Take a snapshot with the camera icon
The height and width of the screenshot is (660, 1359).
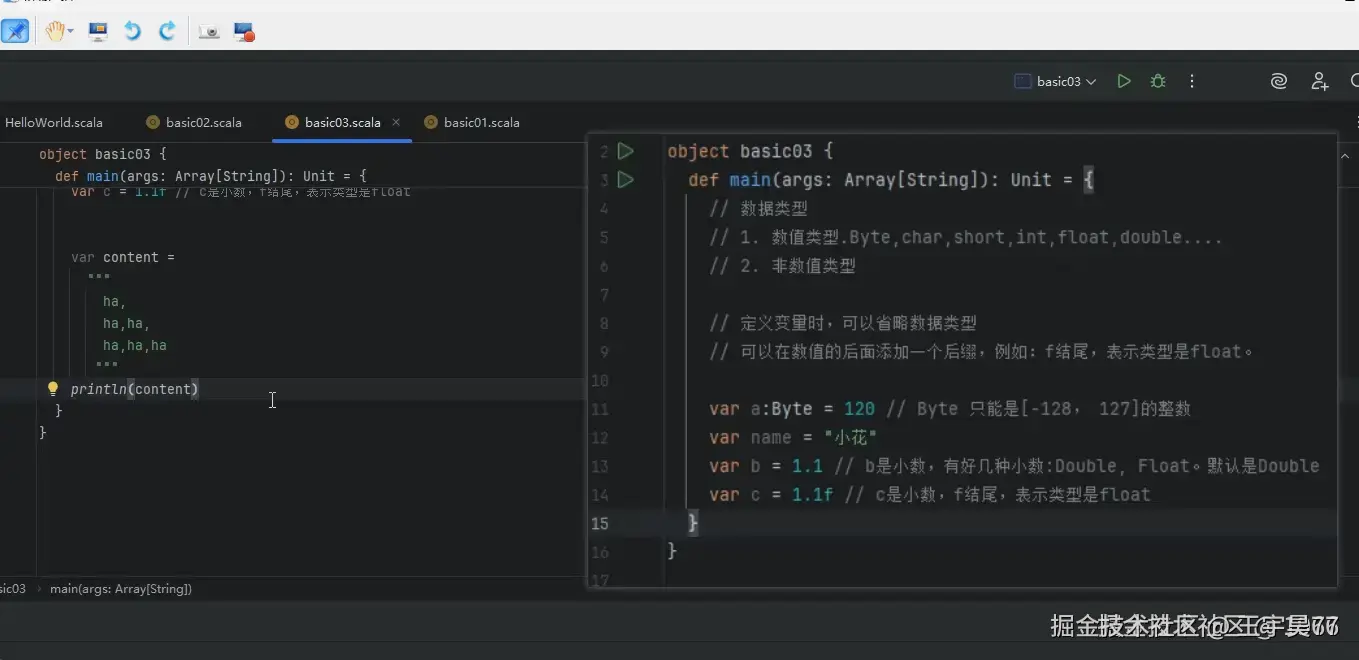tap(208, 31)
